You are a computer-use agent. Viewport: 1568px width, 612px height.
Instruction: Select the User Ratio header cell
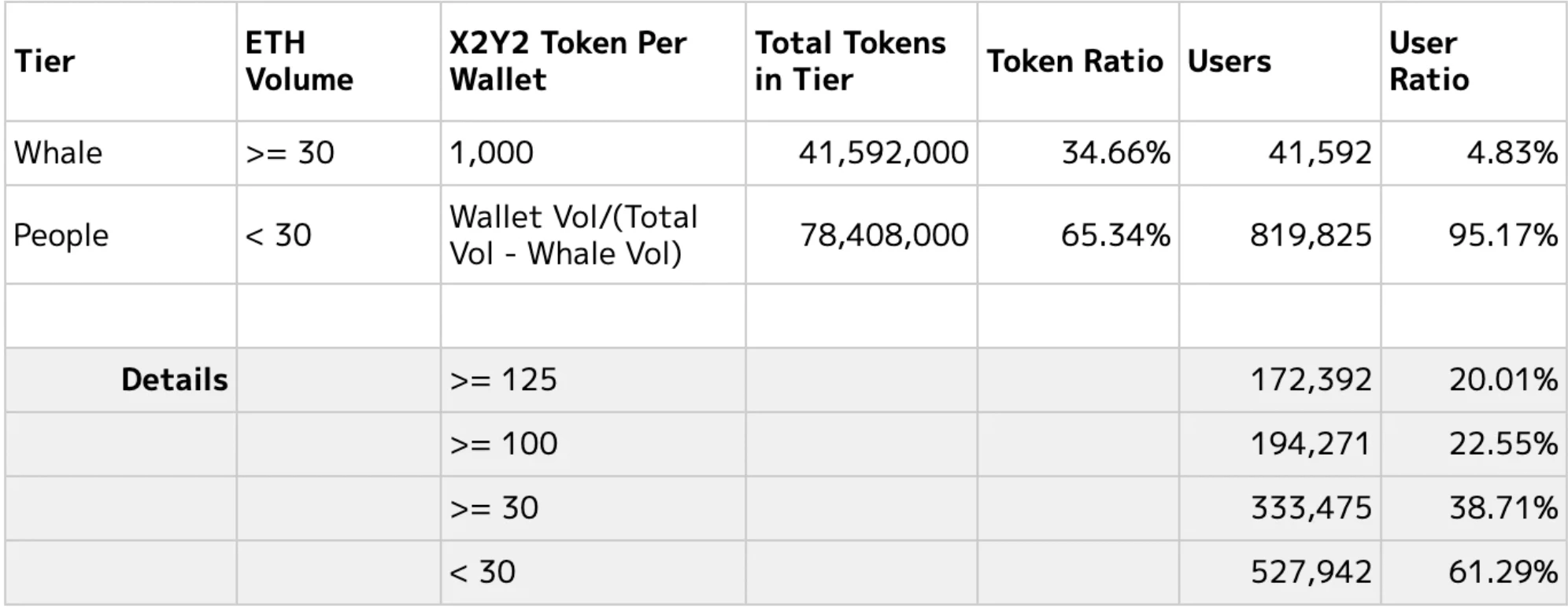1429,61
